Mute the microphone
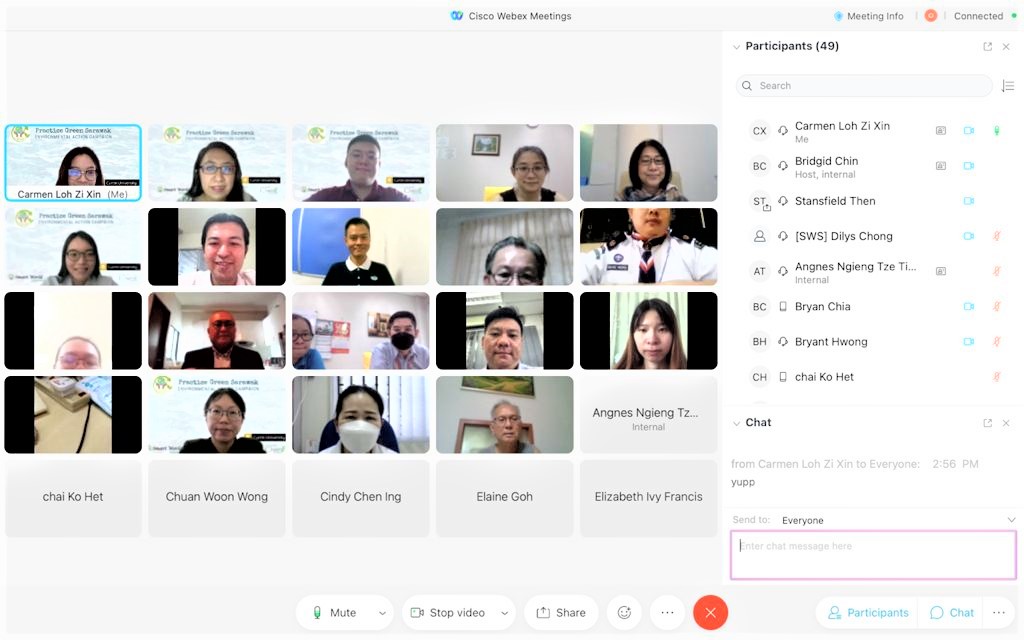This screenshot has height=640, width=1024. point(334,613)
